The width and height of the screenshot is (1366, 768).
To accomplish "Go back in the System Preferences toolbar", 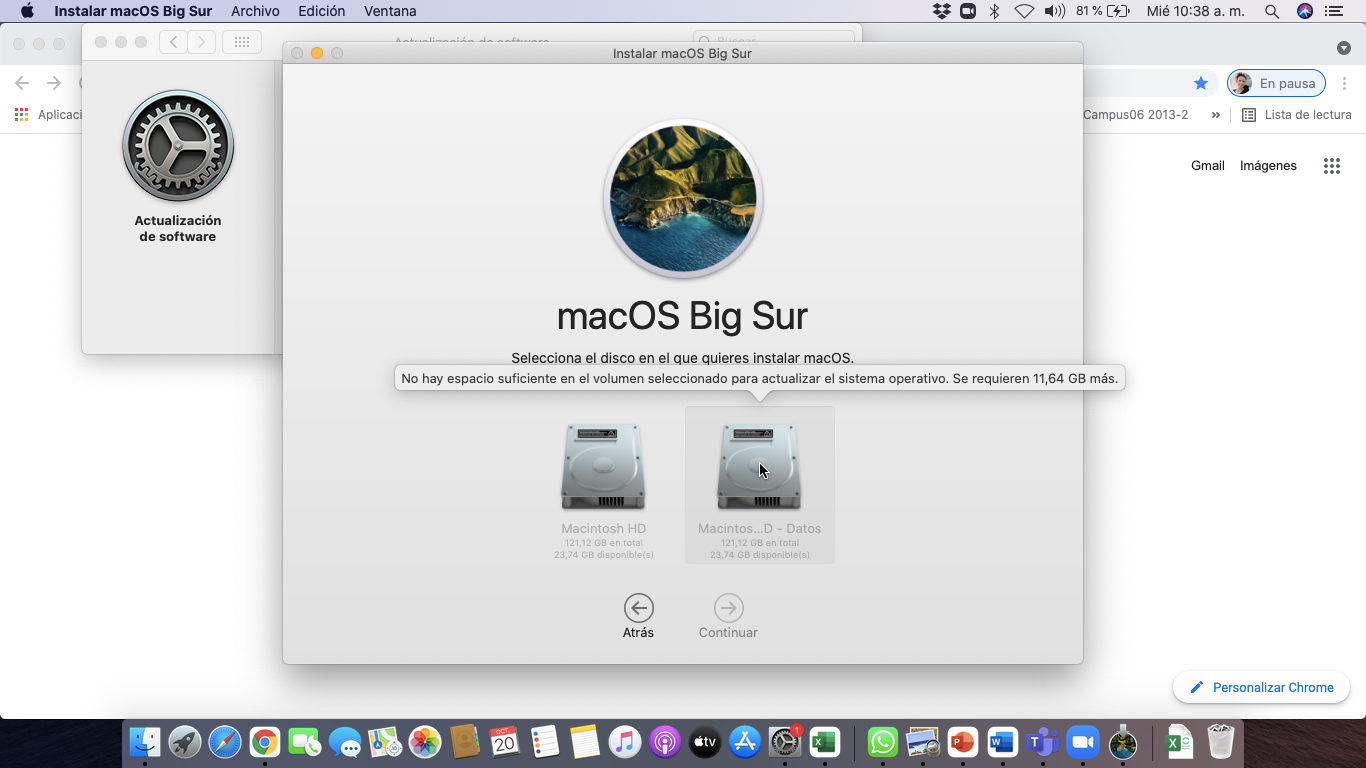I will pyautogui.click(x=174, y=42).
